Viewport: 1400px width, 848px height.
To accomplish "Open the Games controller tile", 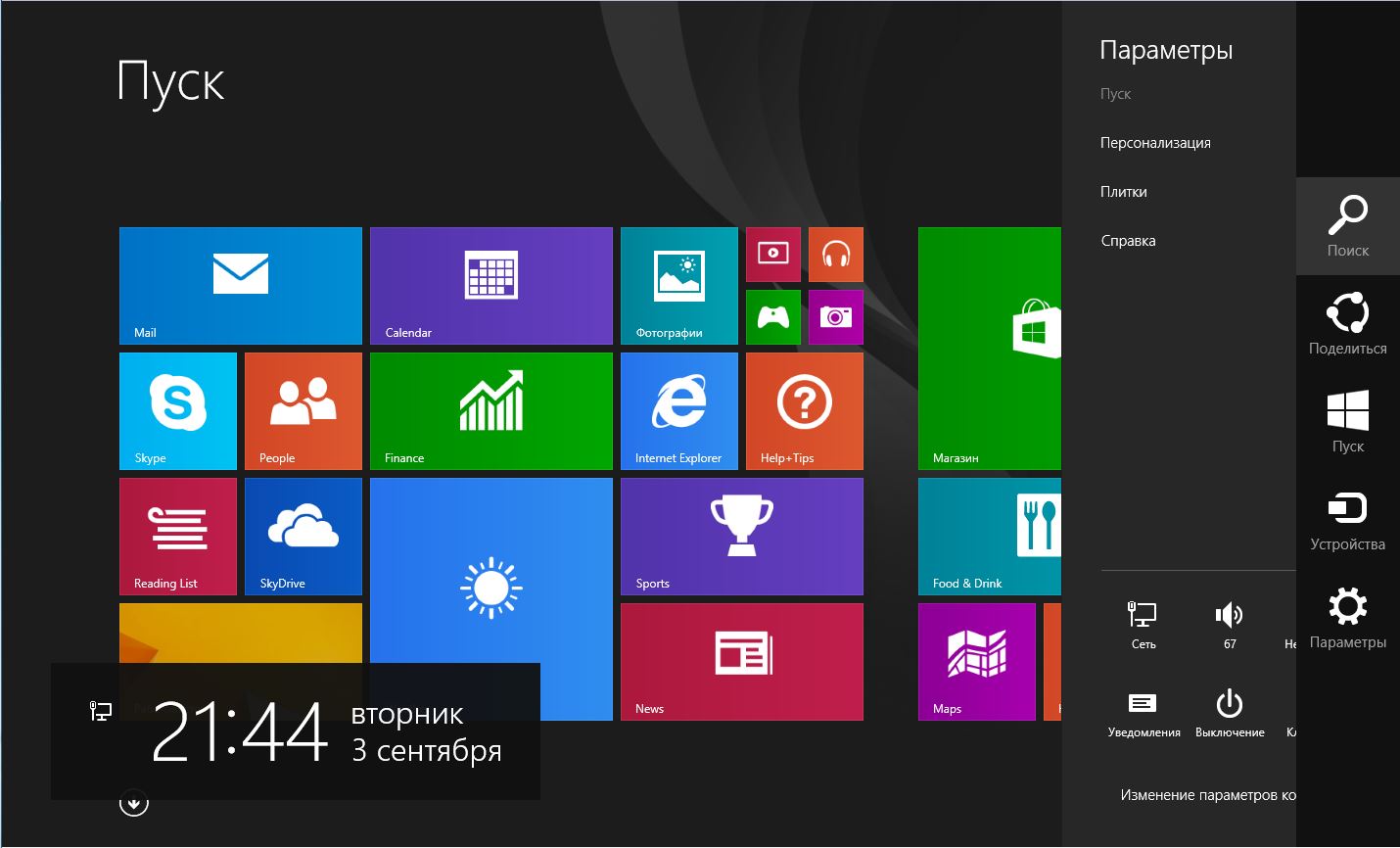I will click(773, 317).
